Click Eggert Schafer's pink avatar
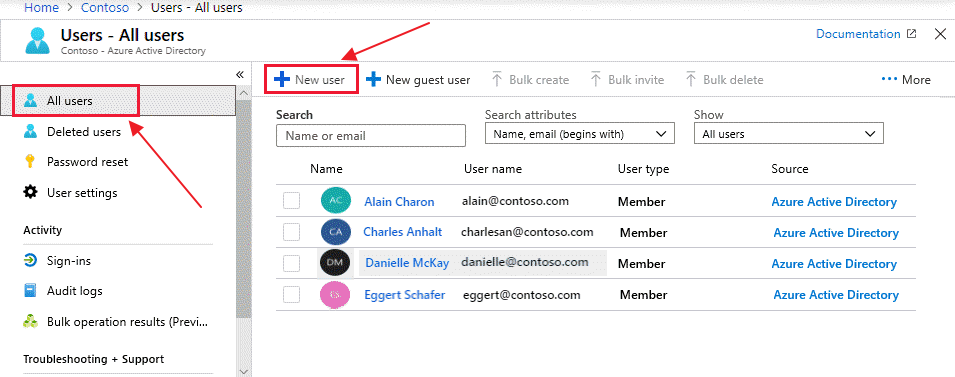This screenshot has width=955, height=377. pyautogui.click(x=335, y=294)
